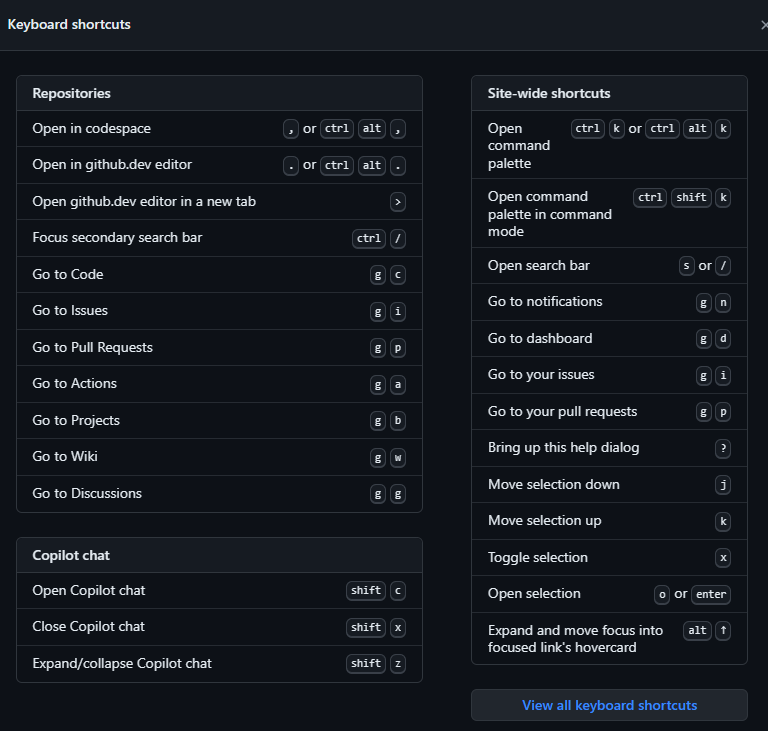This screenshot has width=768, height=731.
Task: Click the x key badge beside Toggle selection
Action: pyautogui.click(x=723, y=558)
